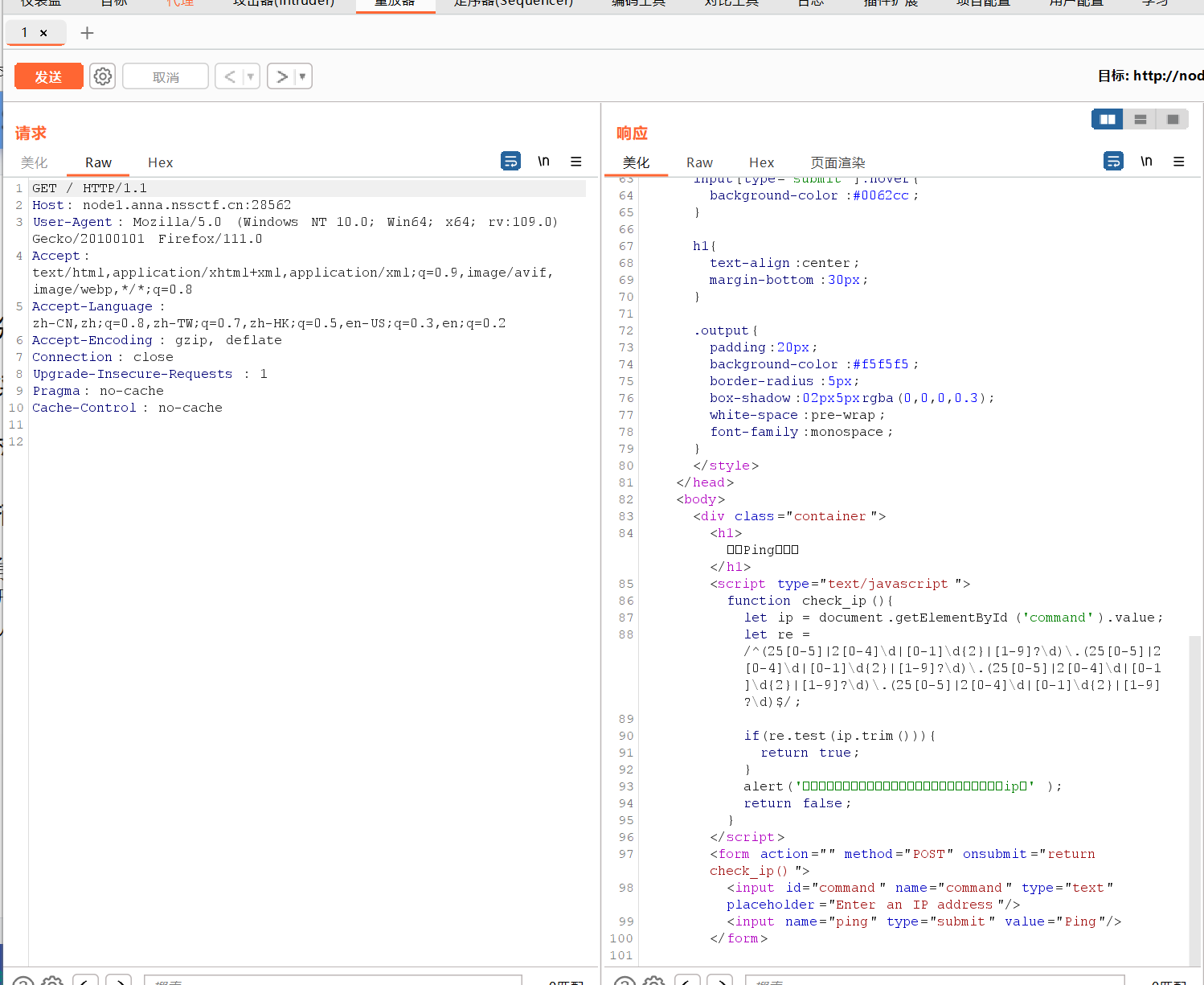
Task: Switch request view to Hex tab
Action: coord(160,162)
